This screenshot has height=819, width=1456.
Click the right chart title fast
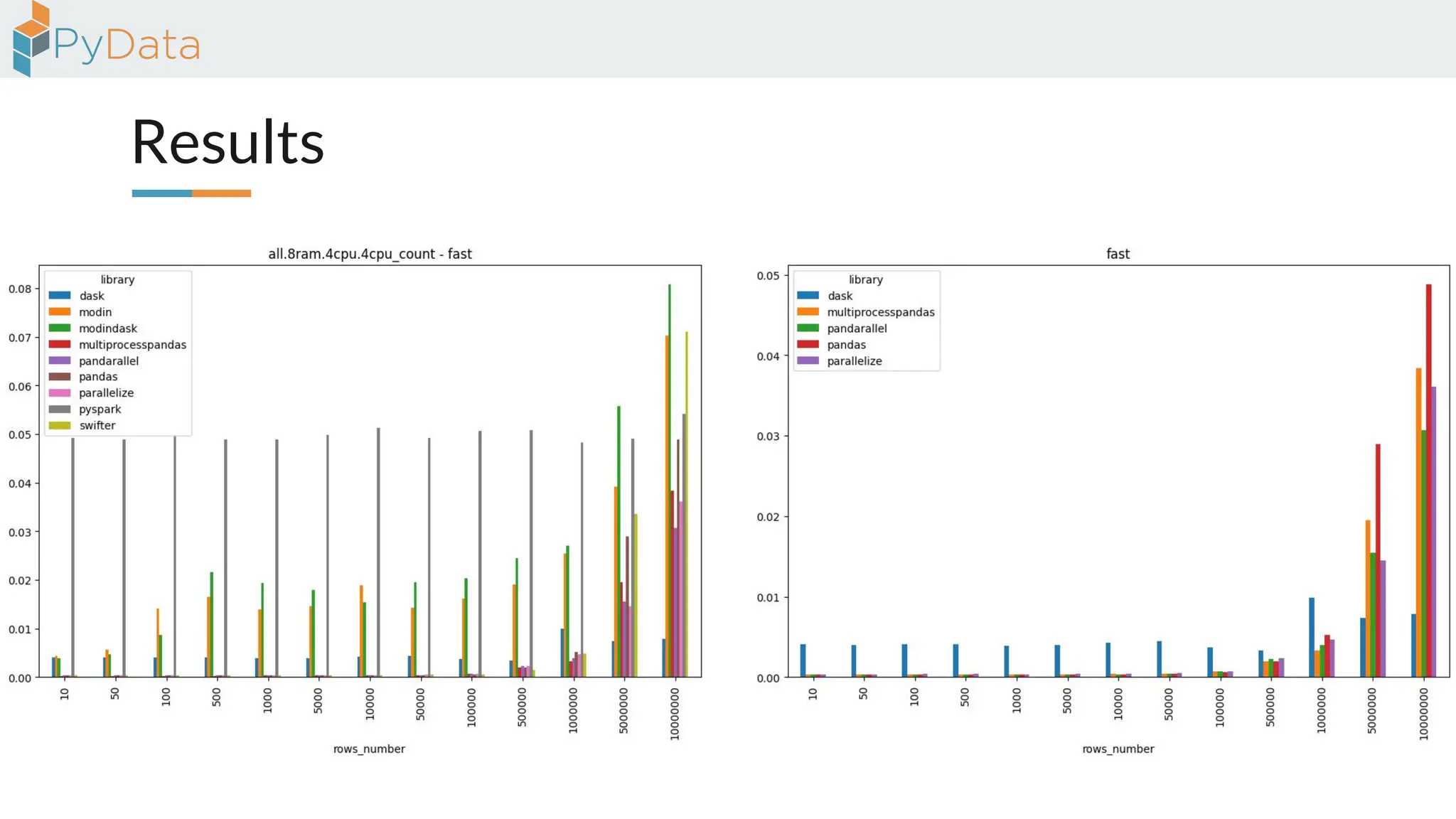(1118, 254)
